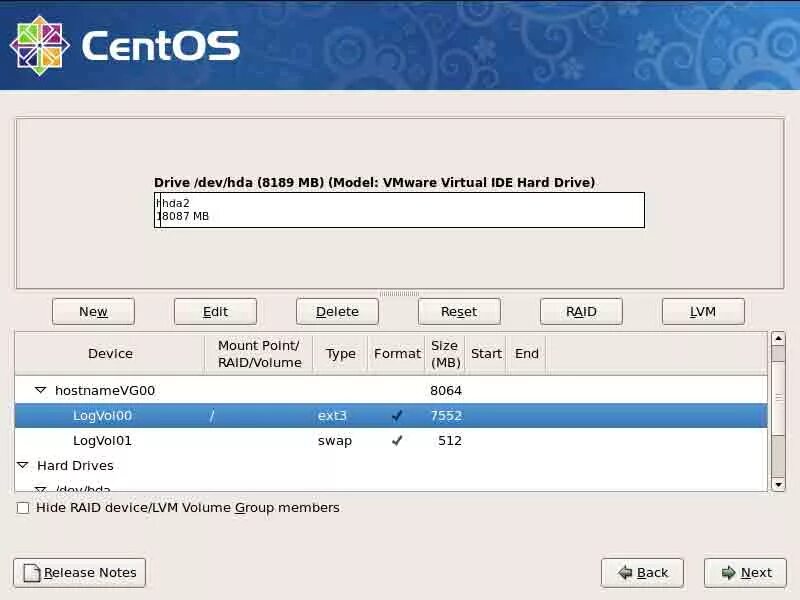Collapse the Hard Drives tree node

(x=22, y=465)
